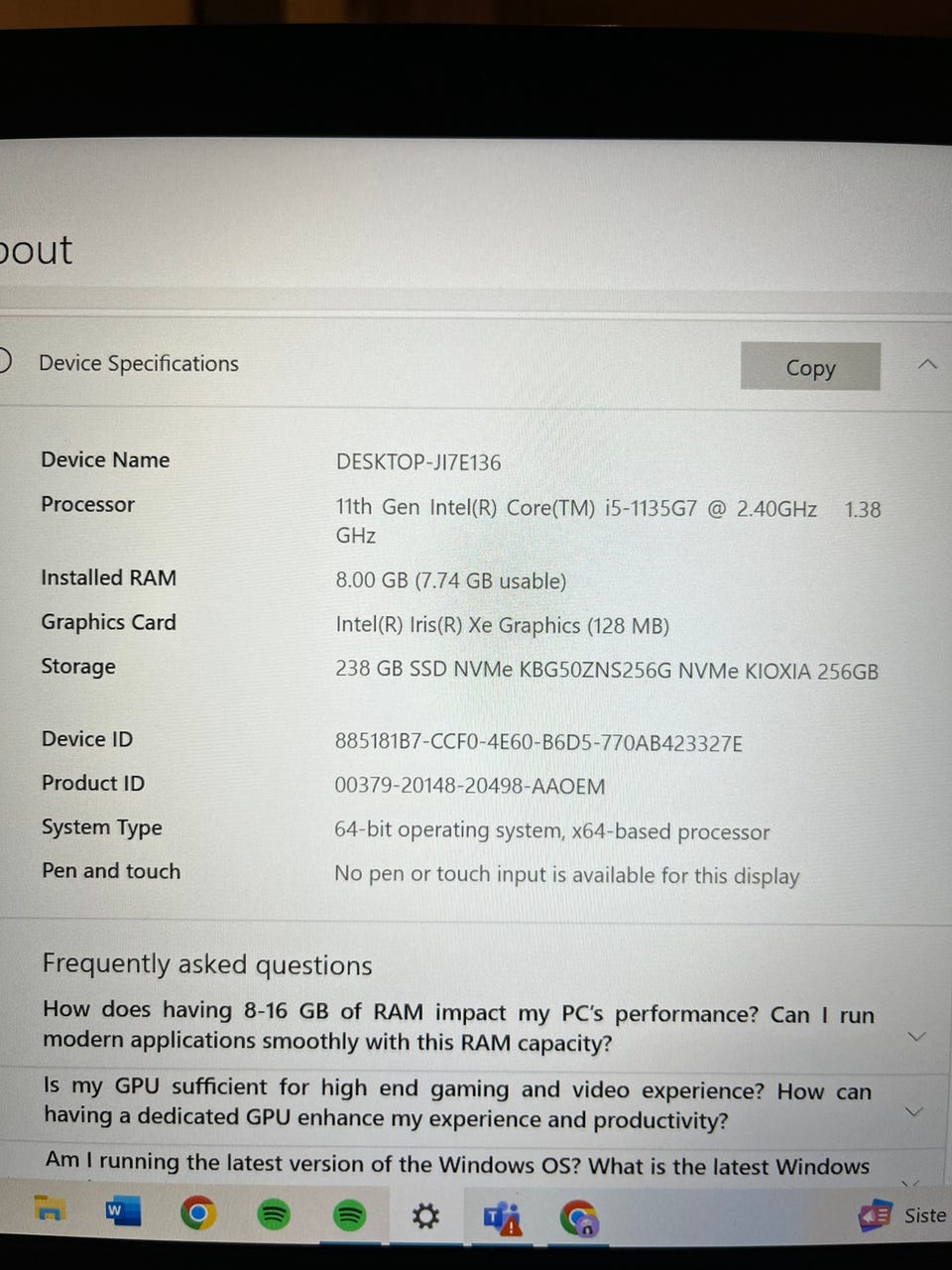Select the Product ID 00379-20148-20498-AAOEM
The height and width of the screenshot is (1270, 952).
470,787
